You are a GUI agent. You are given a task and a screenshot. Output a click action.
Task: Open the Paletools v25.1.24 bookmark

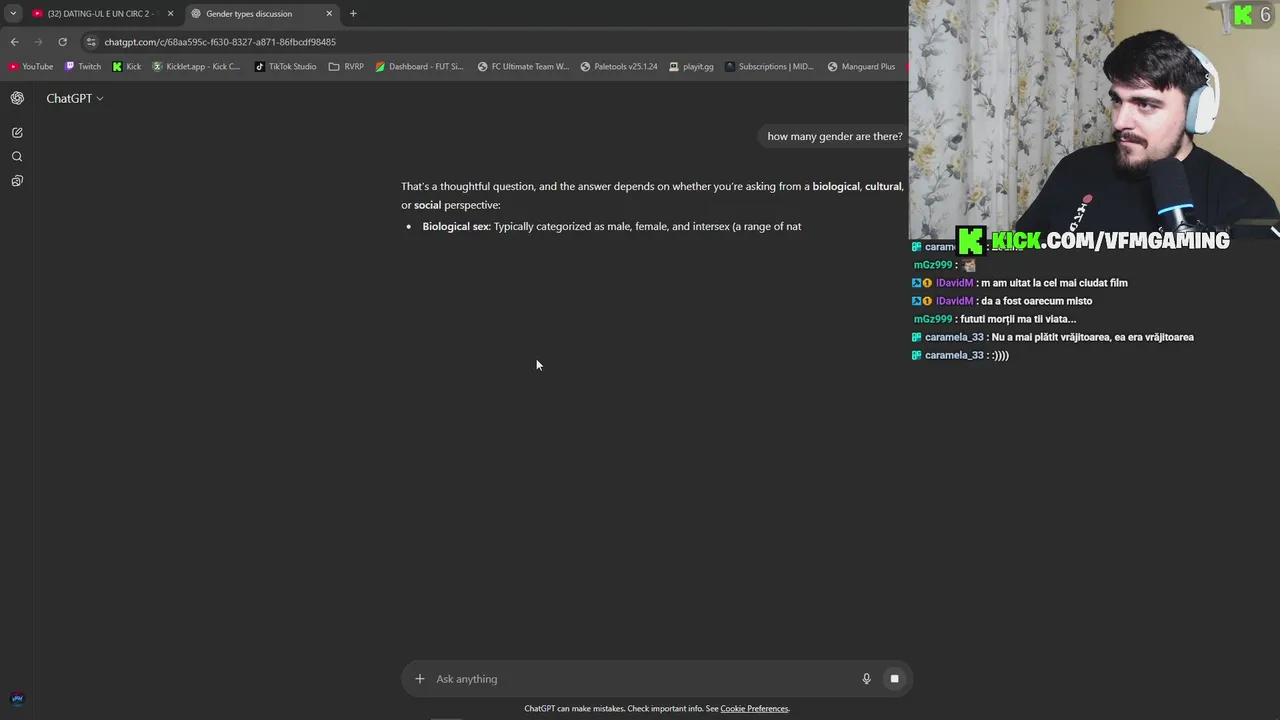point(618,67)
